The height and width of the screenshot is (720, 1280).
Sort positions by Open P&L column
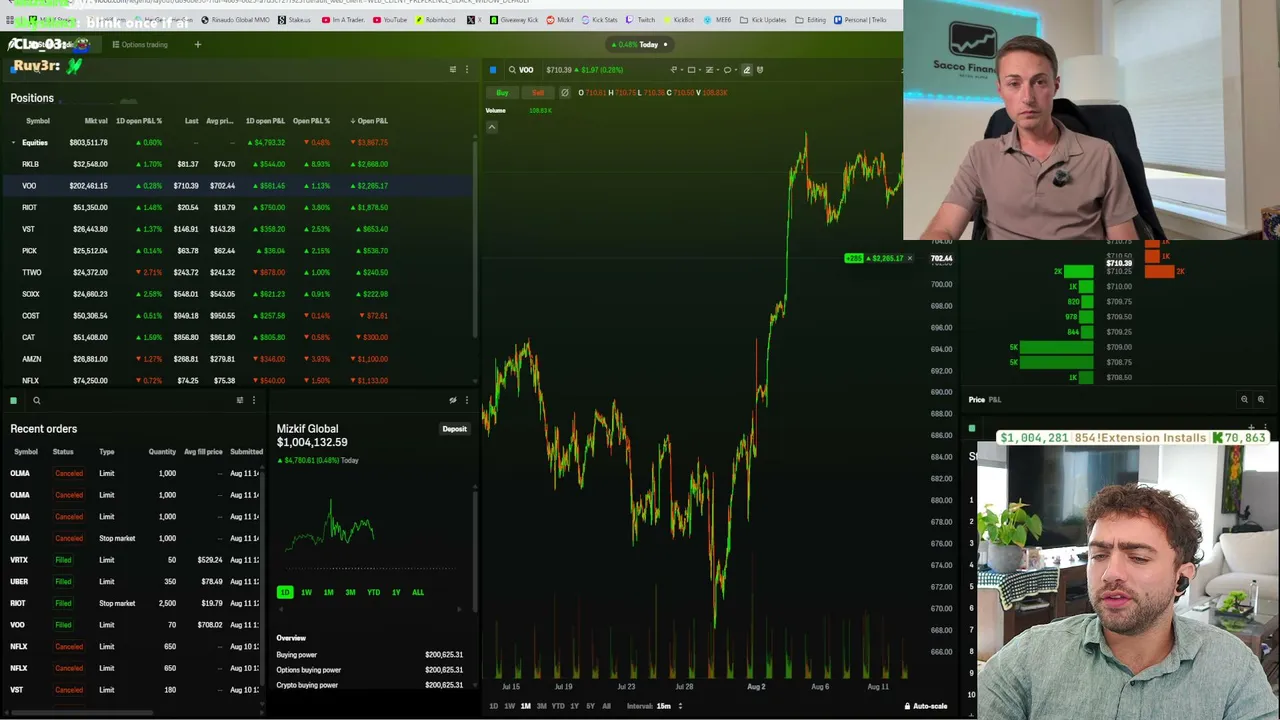pos(369,121)
